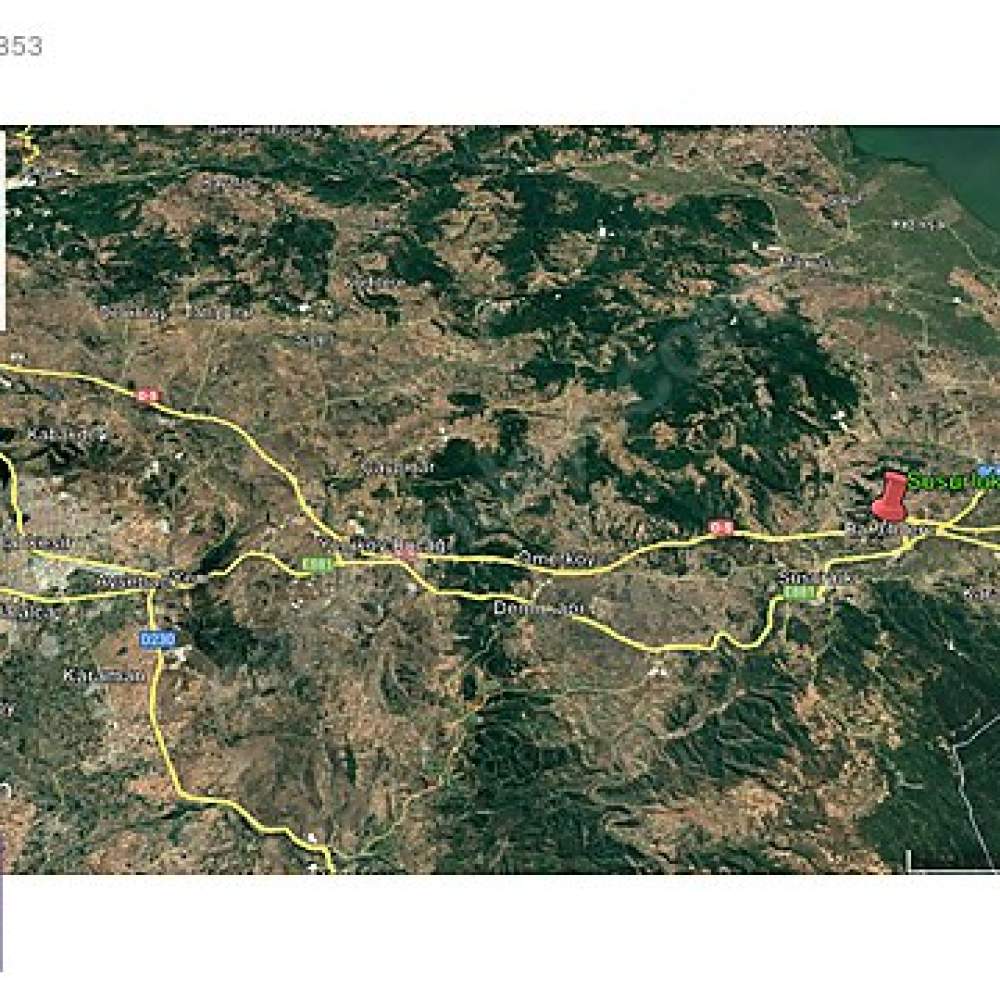The image size is (1000, 1000).
Task: Click the blue D230 road shield
Action: [158, 638]
